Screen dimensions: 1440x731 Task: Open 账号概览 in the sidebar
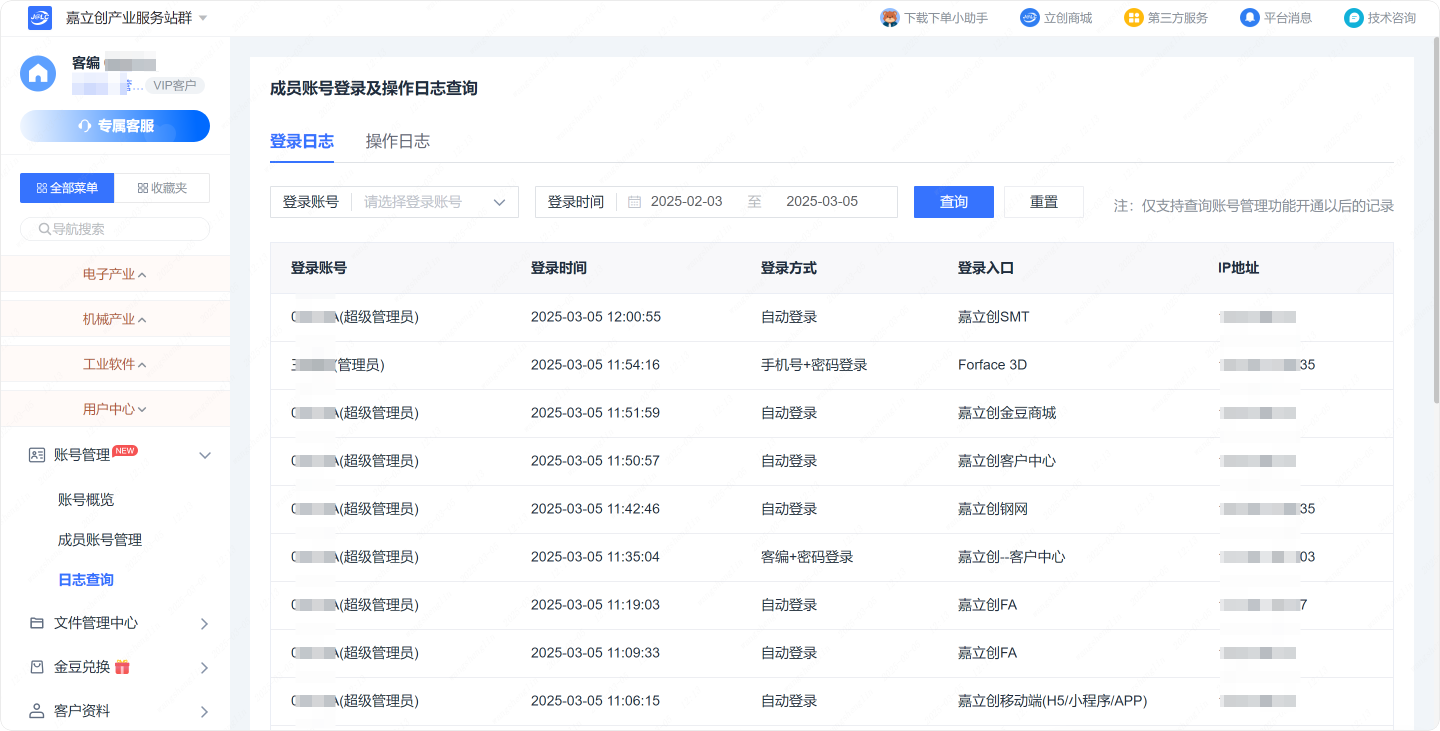[86, 500]
